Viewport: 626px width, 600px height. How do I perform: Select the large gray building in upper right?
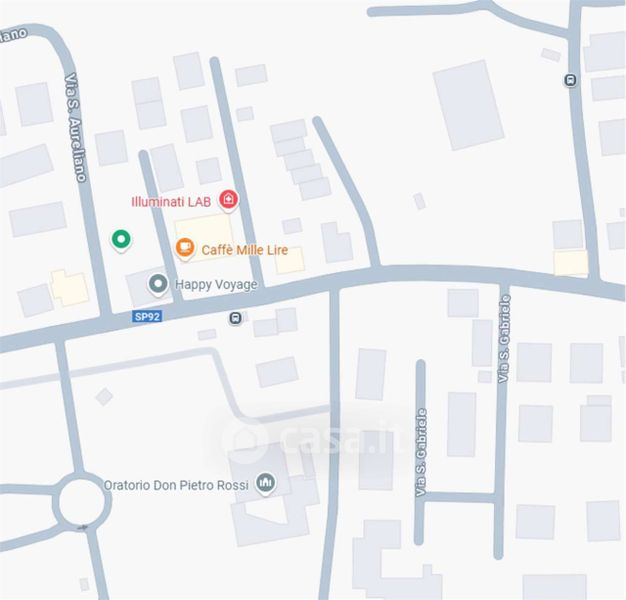click(x=468, y=105)
